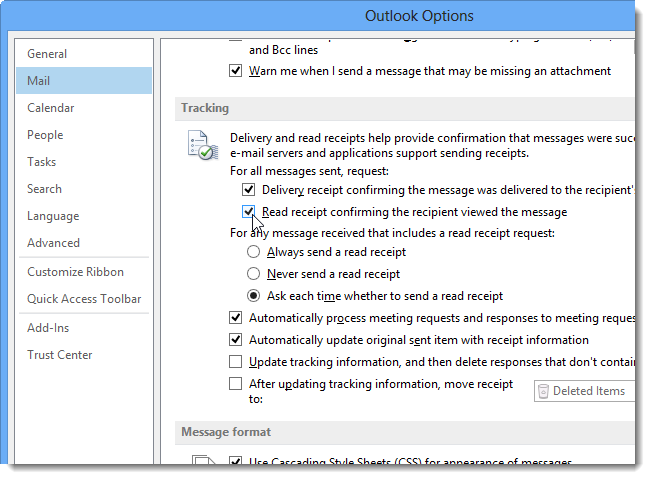Click the 'Delivery and read receipts help' description
The width and height of the screenshot is (650, 479).
(432, 145)
